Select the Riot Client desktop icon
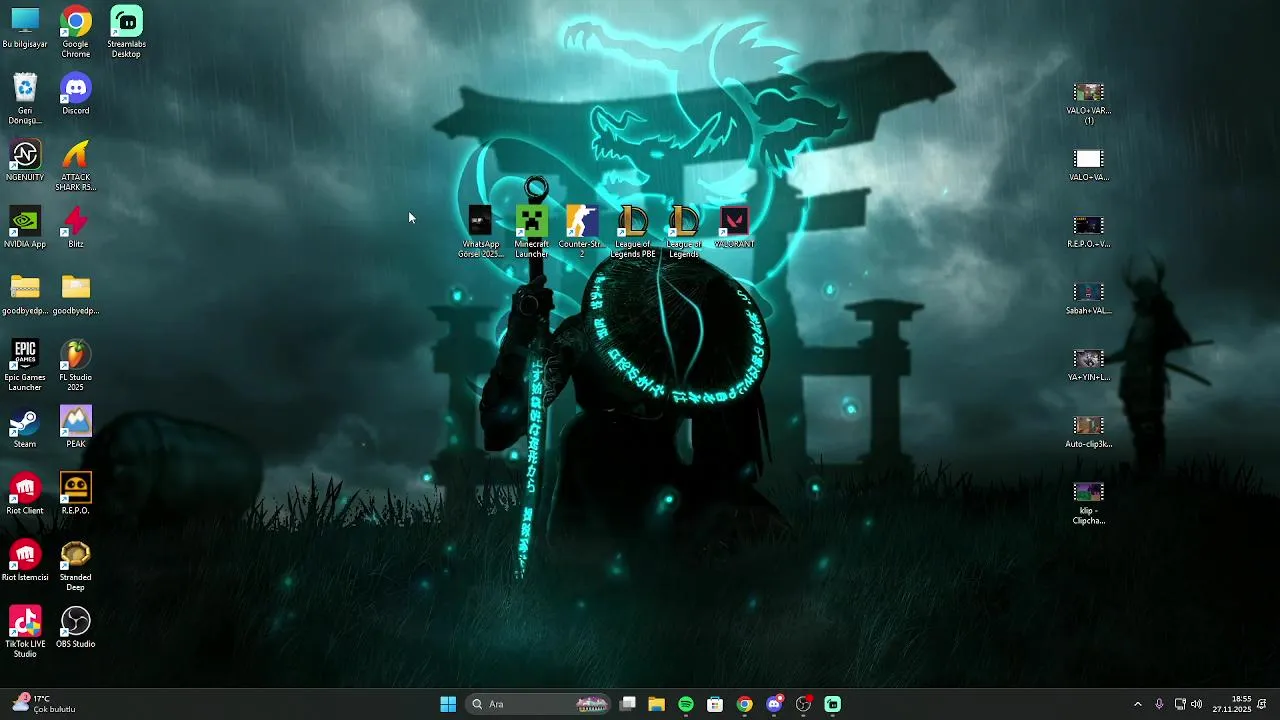This screenshot has width=1280, height=720. coord(25,494)
